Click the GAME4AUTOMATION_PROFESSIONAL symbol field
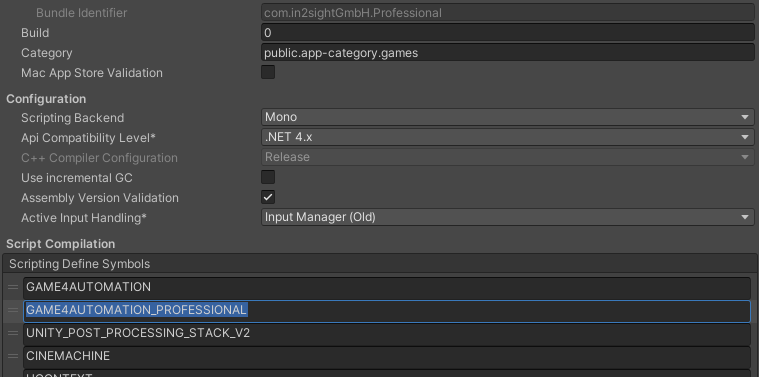Viewport: 759px width, 377px height. click(387, 311)
